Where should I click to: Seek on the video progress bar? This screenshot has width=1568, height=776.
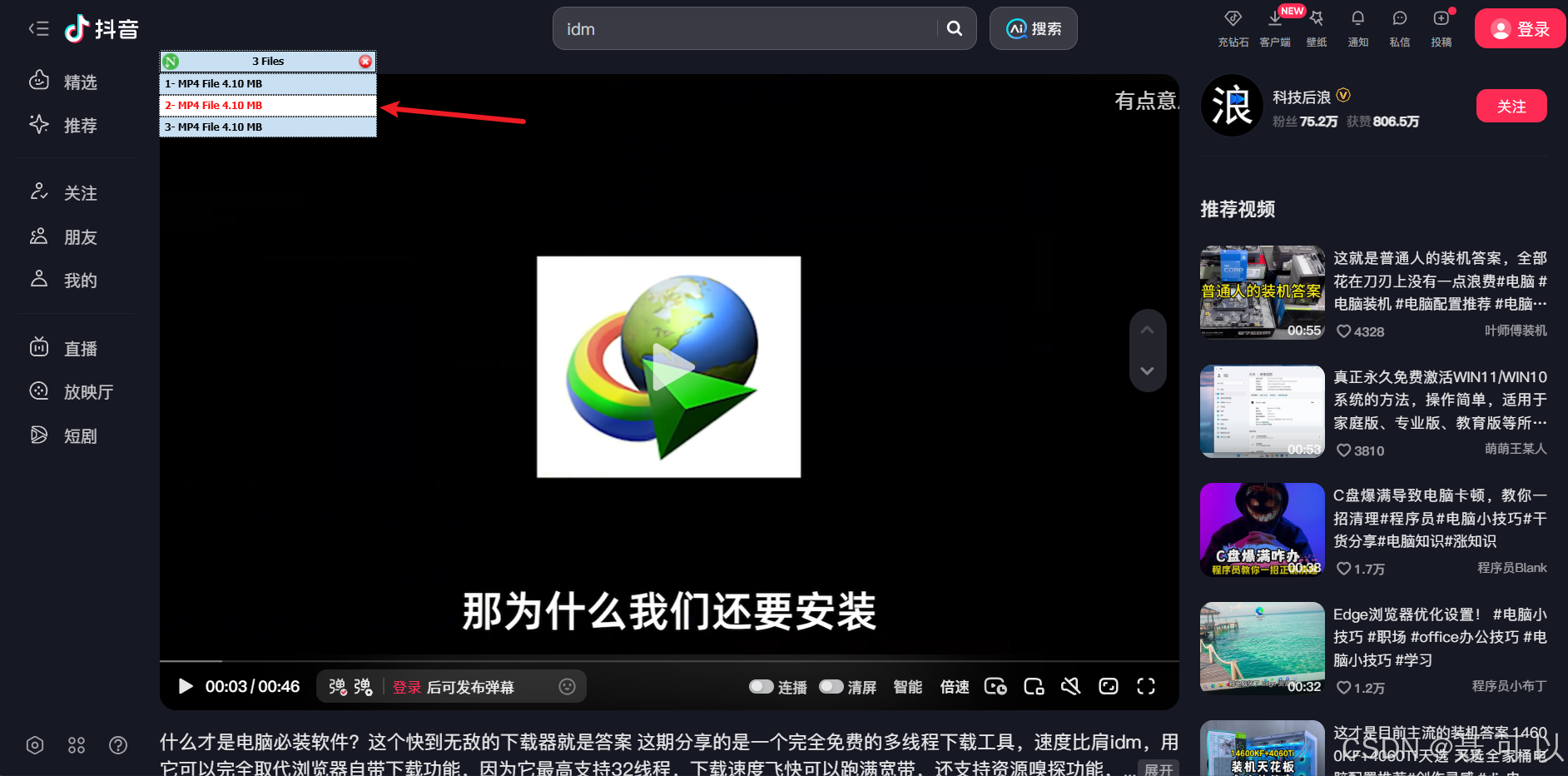pyautogui.click(x=669, y=661)
